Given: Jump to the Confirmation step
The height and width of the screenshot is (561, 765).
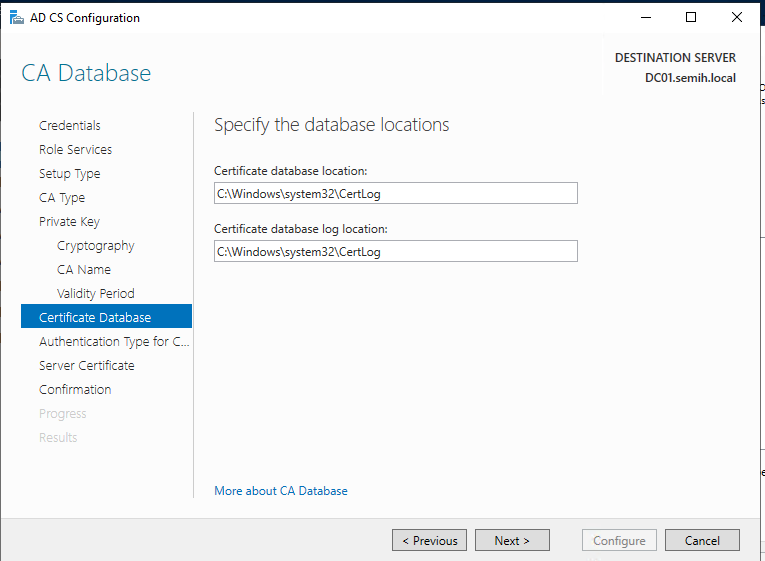Looking at the screenshot, I should tap(75, 389).
